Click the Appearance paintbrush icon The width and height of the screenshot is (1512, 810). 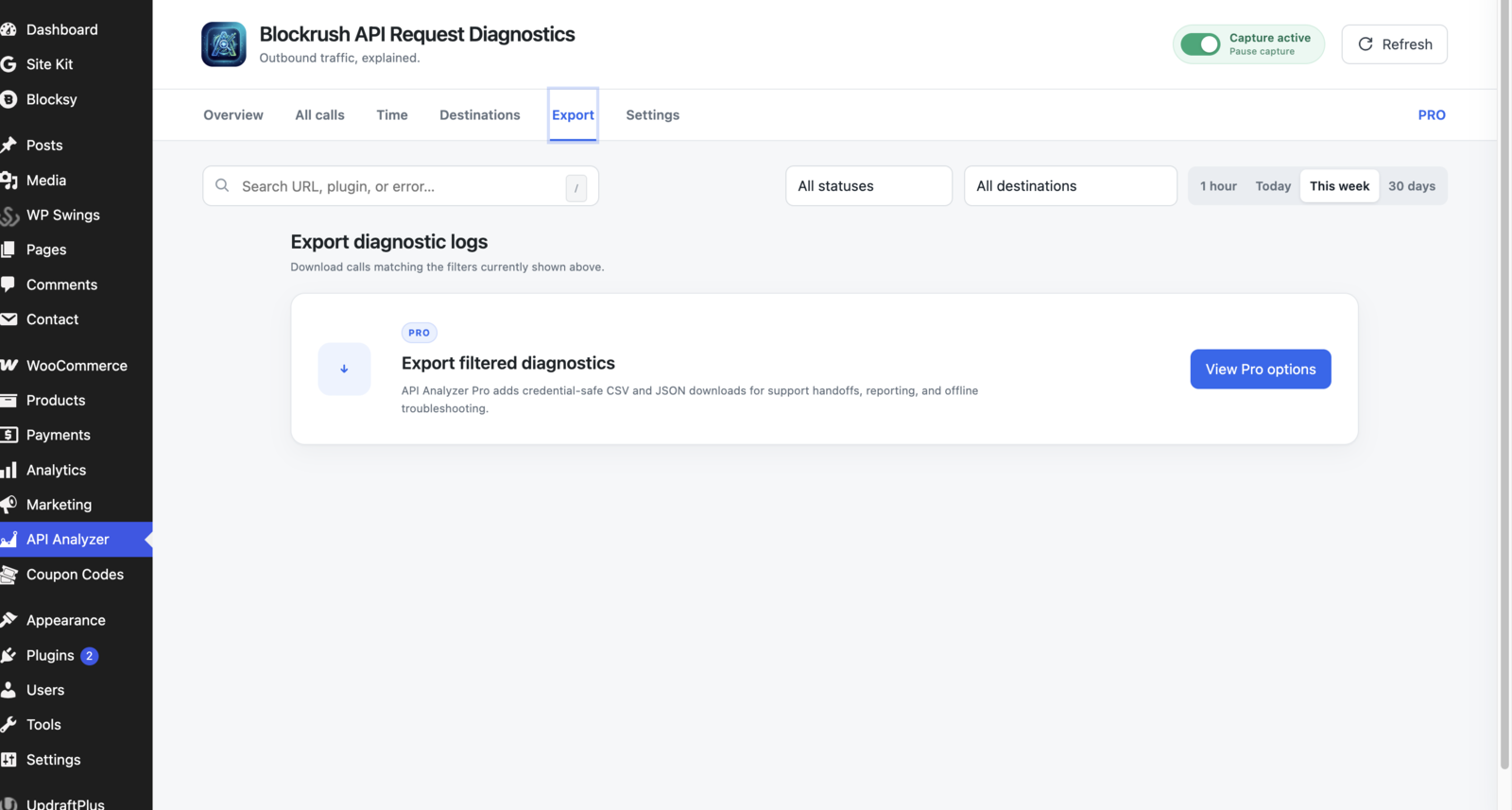(9, 620)
